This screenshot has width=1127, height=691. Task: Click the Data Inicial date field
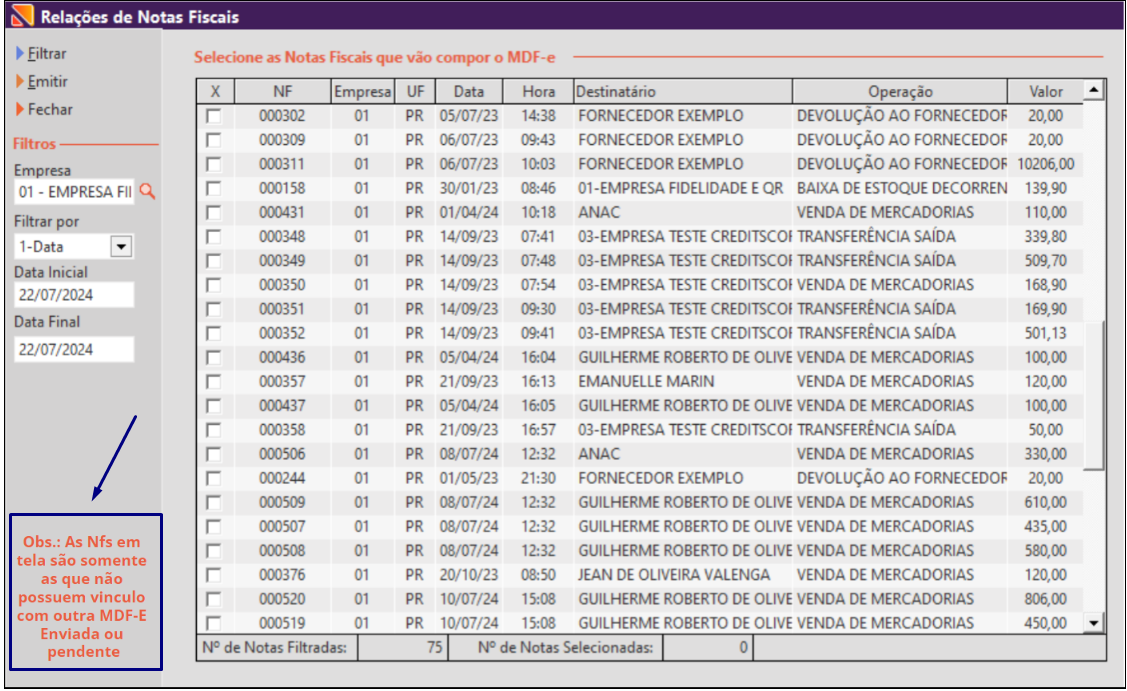pos(74,295)
